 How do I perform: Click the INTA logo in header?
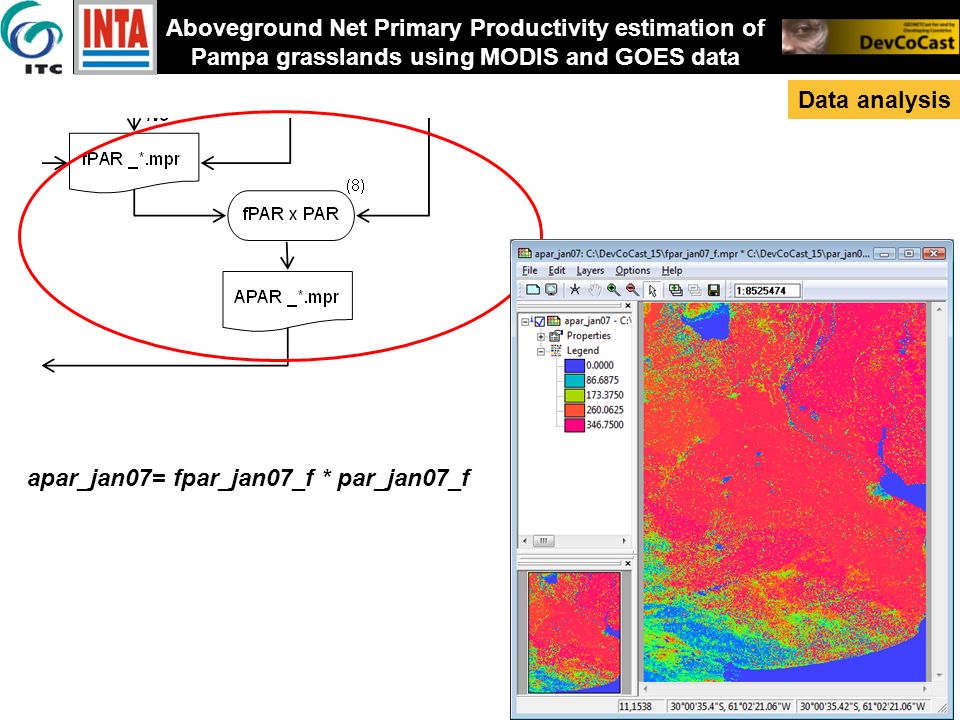click(115, 37)
